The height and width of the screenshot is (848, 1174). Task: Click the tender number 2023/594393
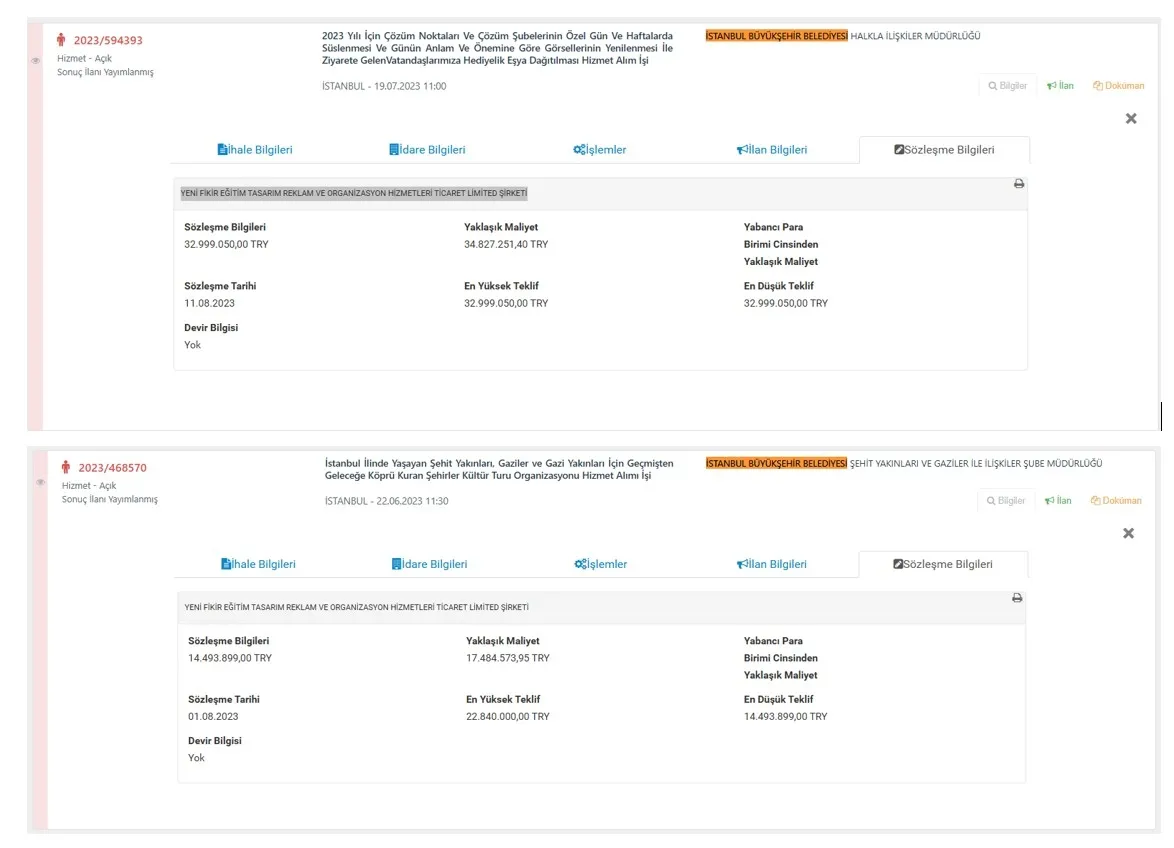[x=108, y=40]
